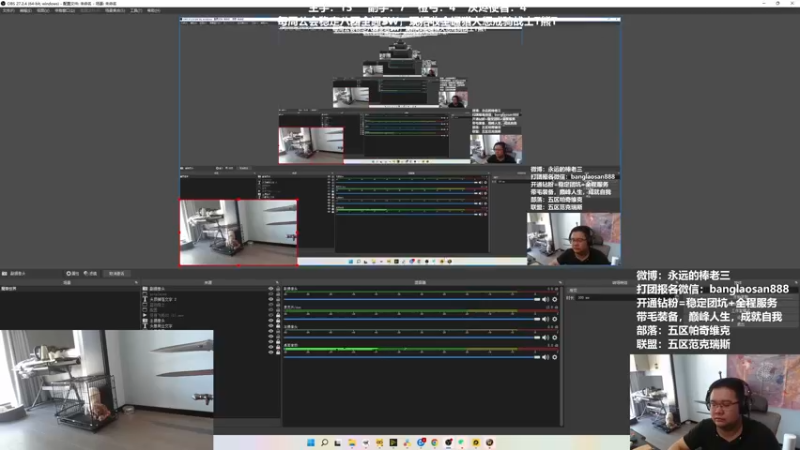The width and height of the screenshot is (800, 450).
Task: Select red-bordered cat-cage camera in preview
Action: pos(238,233)
